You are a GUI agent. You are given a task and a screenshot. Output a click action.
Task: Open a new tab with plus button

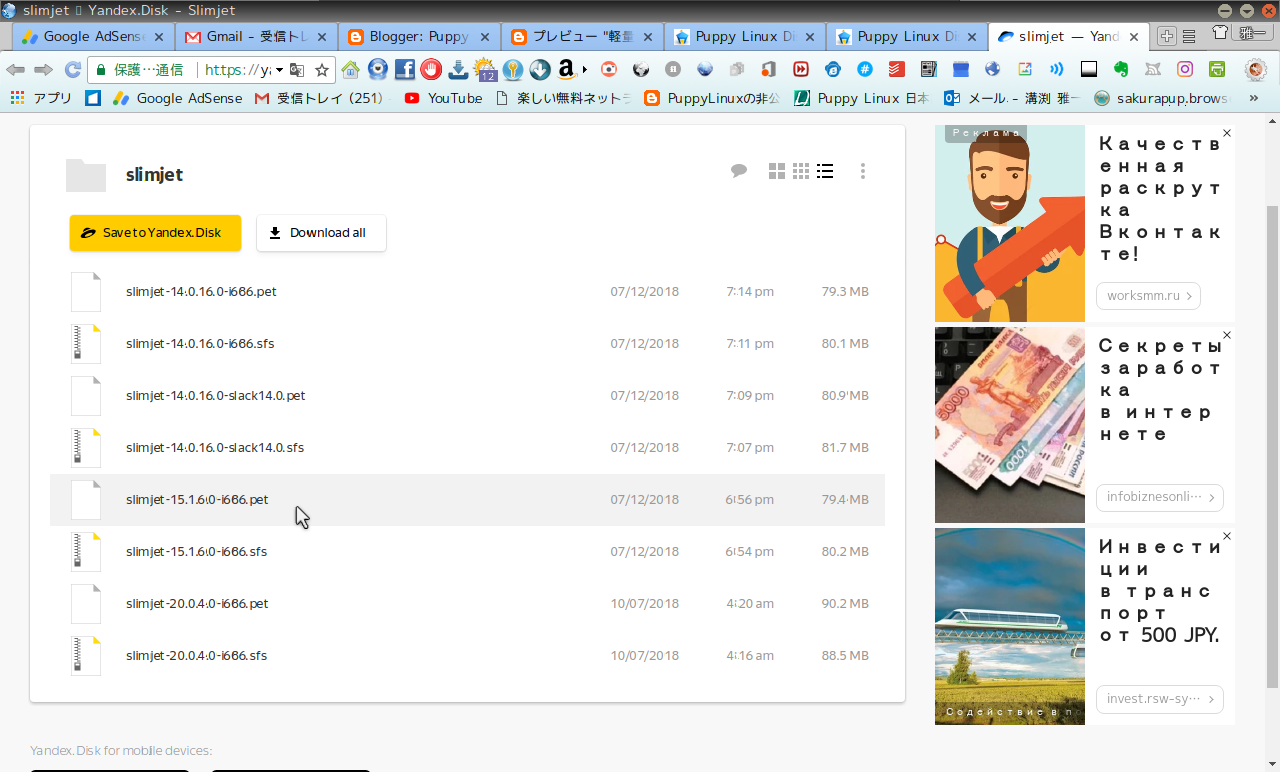coord(1166,37)
